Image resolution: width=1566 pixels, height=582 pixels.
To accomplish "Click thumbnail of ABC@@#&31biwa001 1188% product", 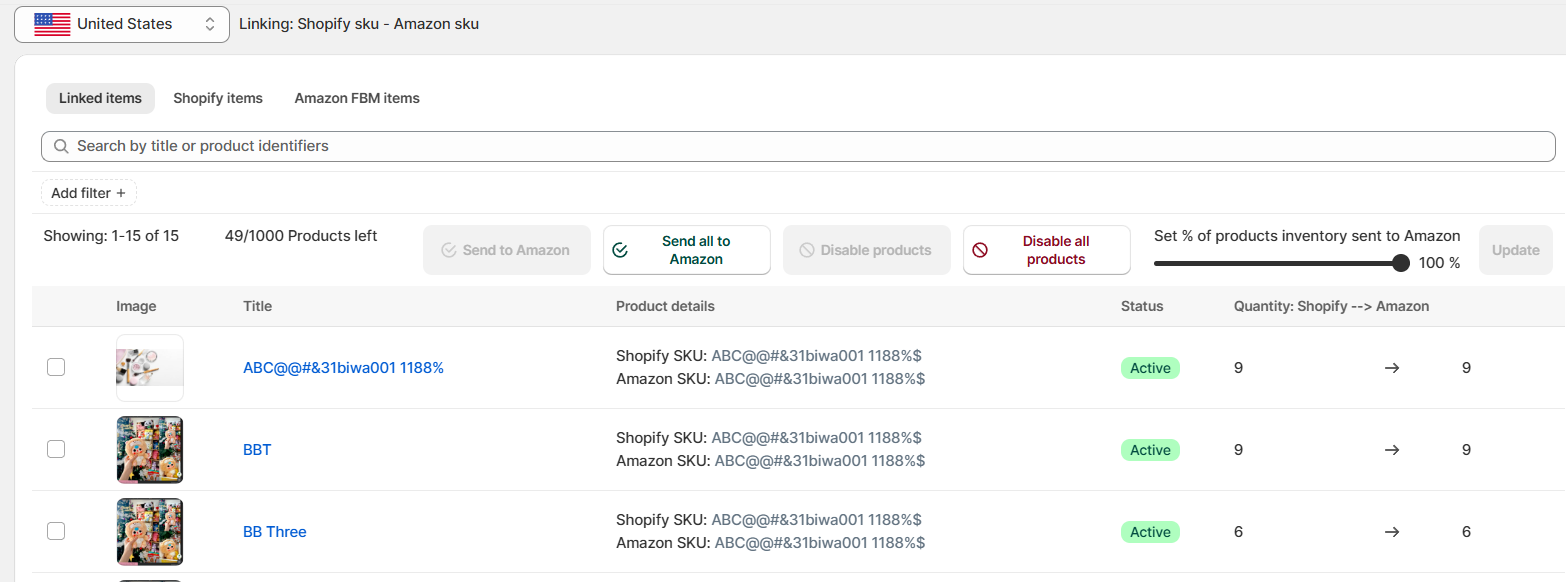I will (x=150, y=368).
